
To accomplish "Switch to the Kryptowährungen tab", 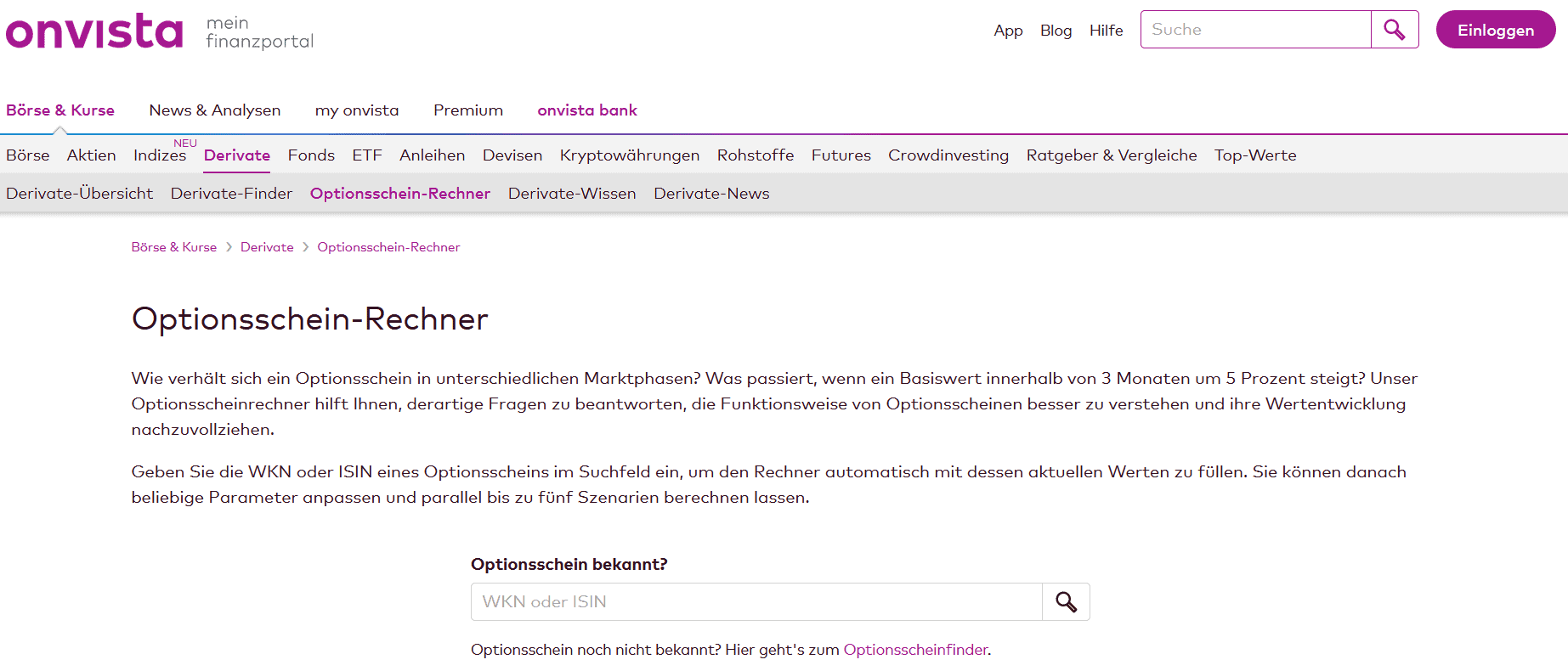I will [x=630, y=155].
